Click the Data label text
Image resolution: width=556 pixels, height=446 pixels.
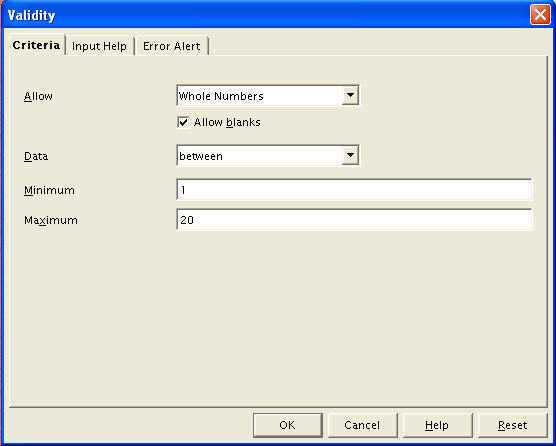pyautogui.click(x=36, y=156)
